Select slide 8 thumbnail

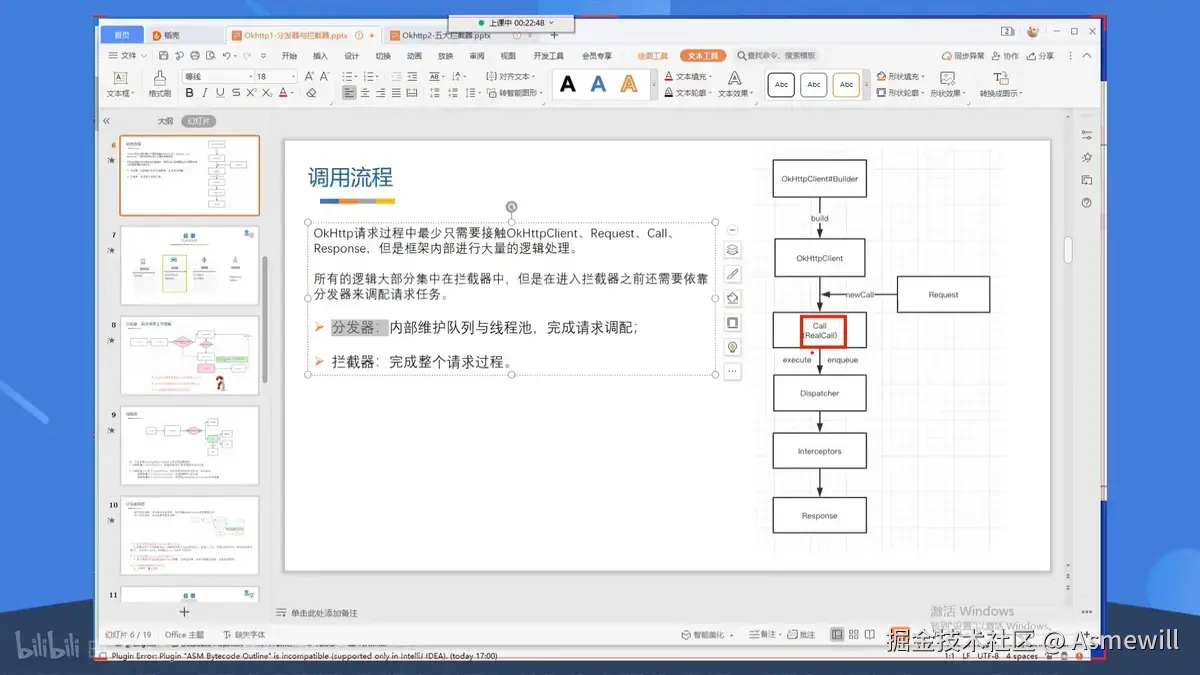pos(189,355)
